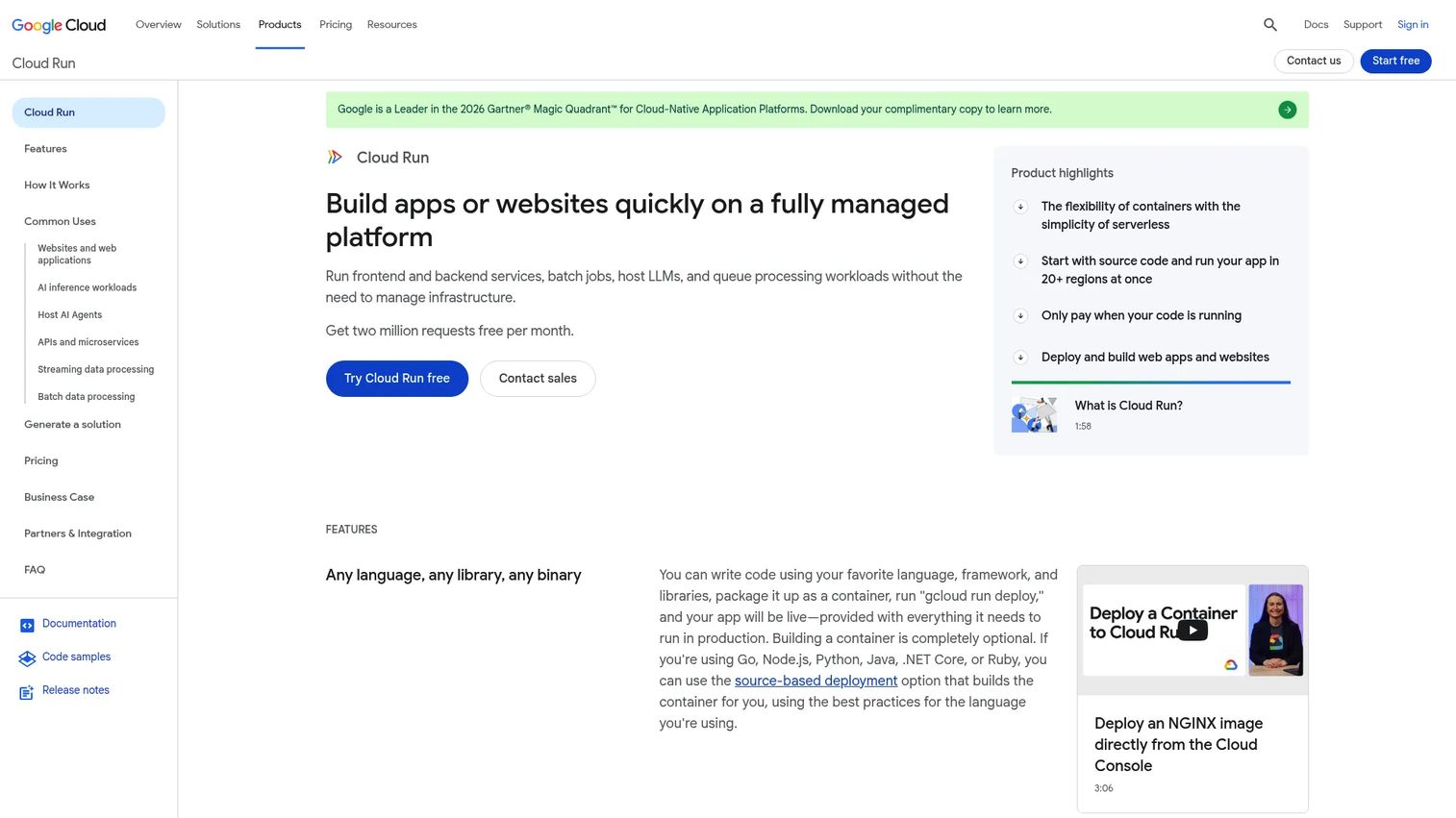Open 'Batch data processing' sidebar item
Image resolution: width=1456 pixels, height=818 pixels.
[86, 397]
